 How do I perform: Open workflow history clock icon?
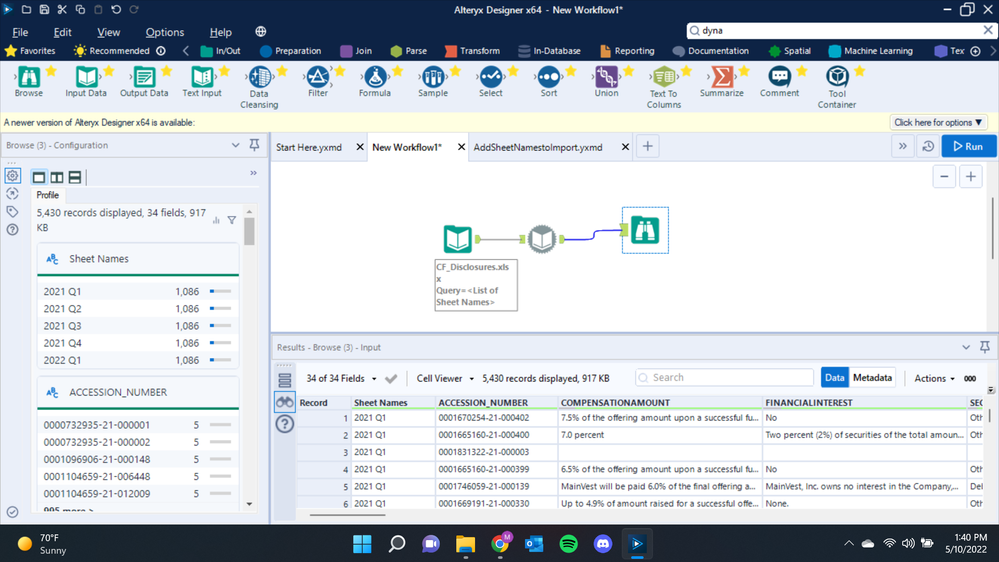pyautogui.click(x=928, y=147)
